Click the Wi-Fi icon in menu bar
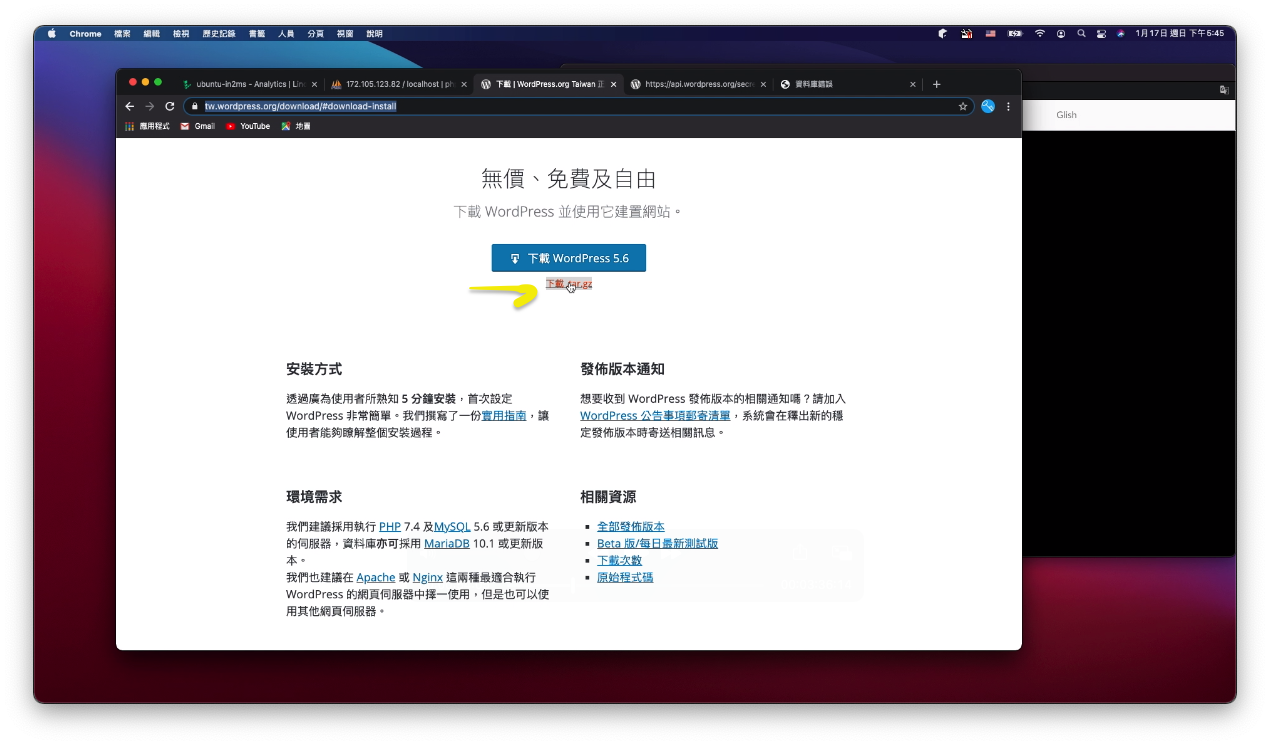This screenshot has height=745, width=1270. [1040, 33]
